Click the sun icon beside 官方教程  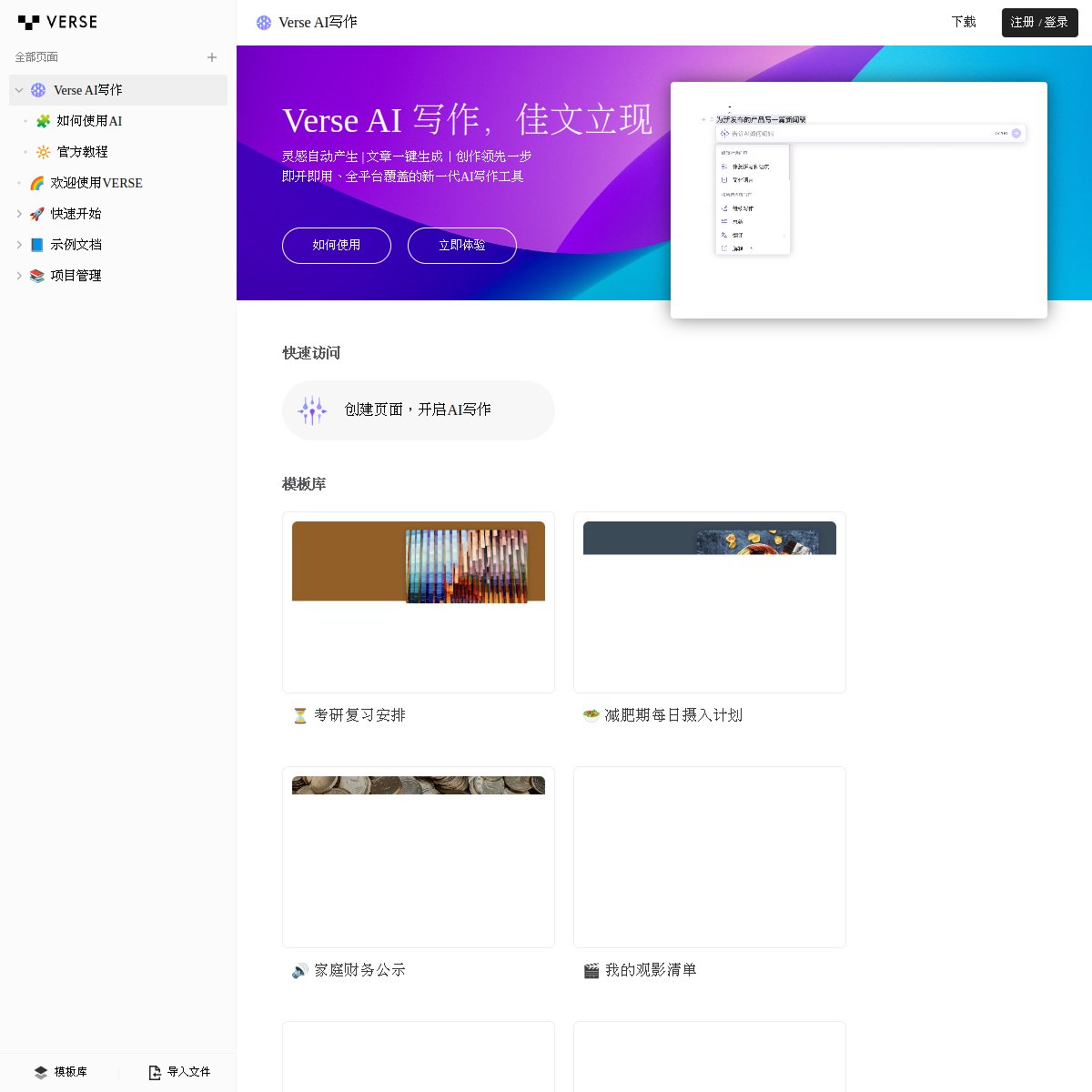[x=43, y=152]
